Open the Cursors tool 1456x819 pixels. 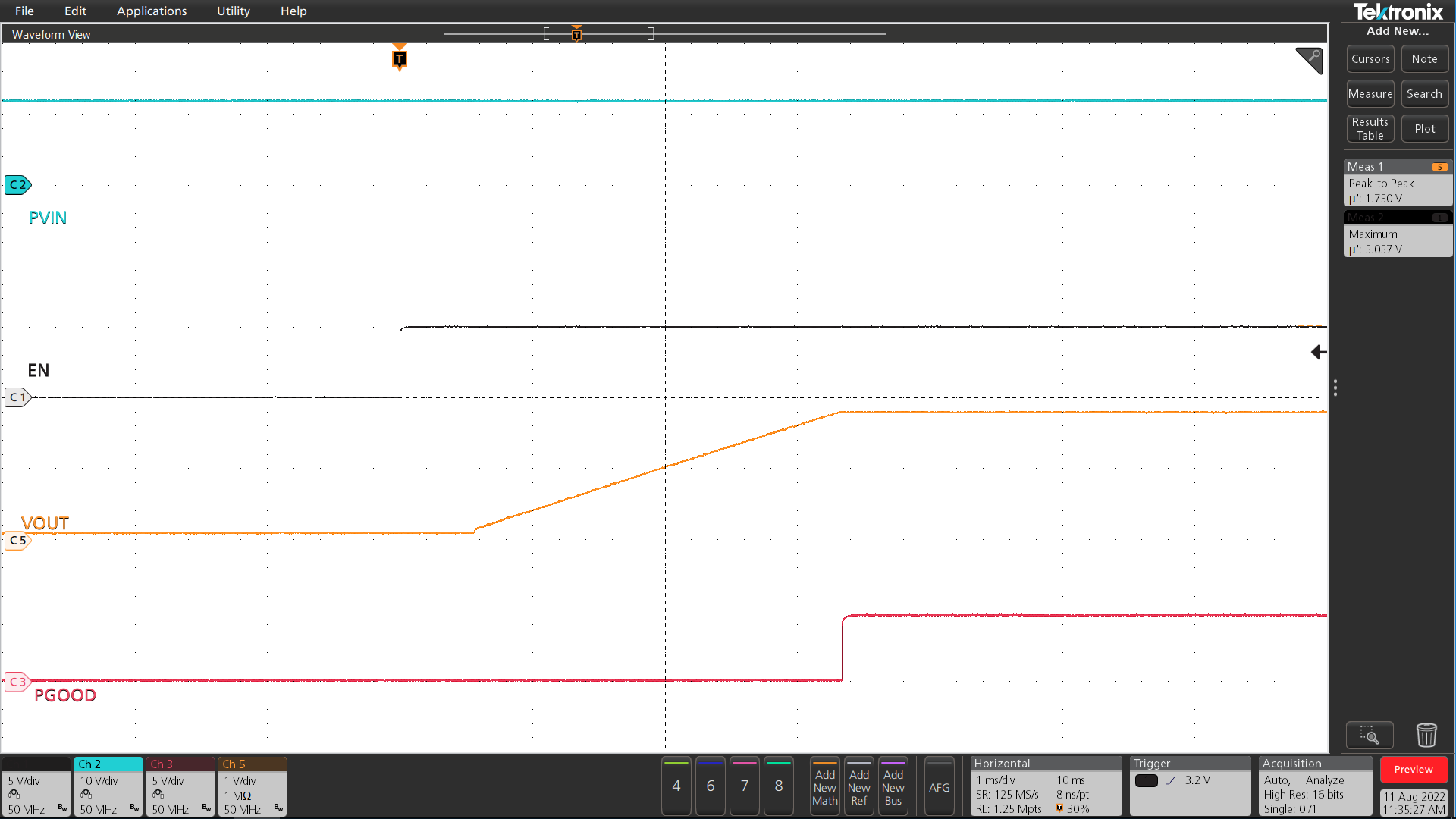click(1370, 58)
